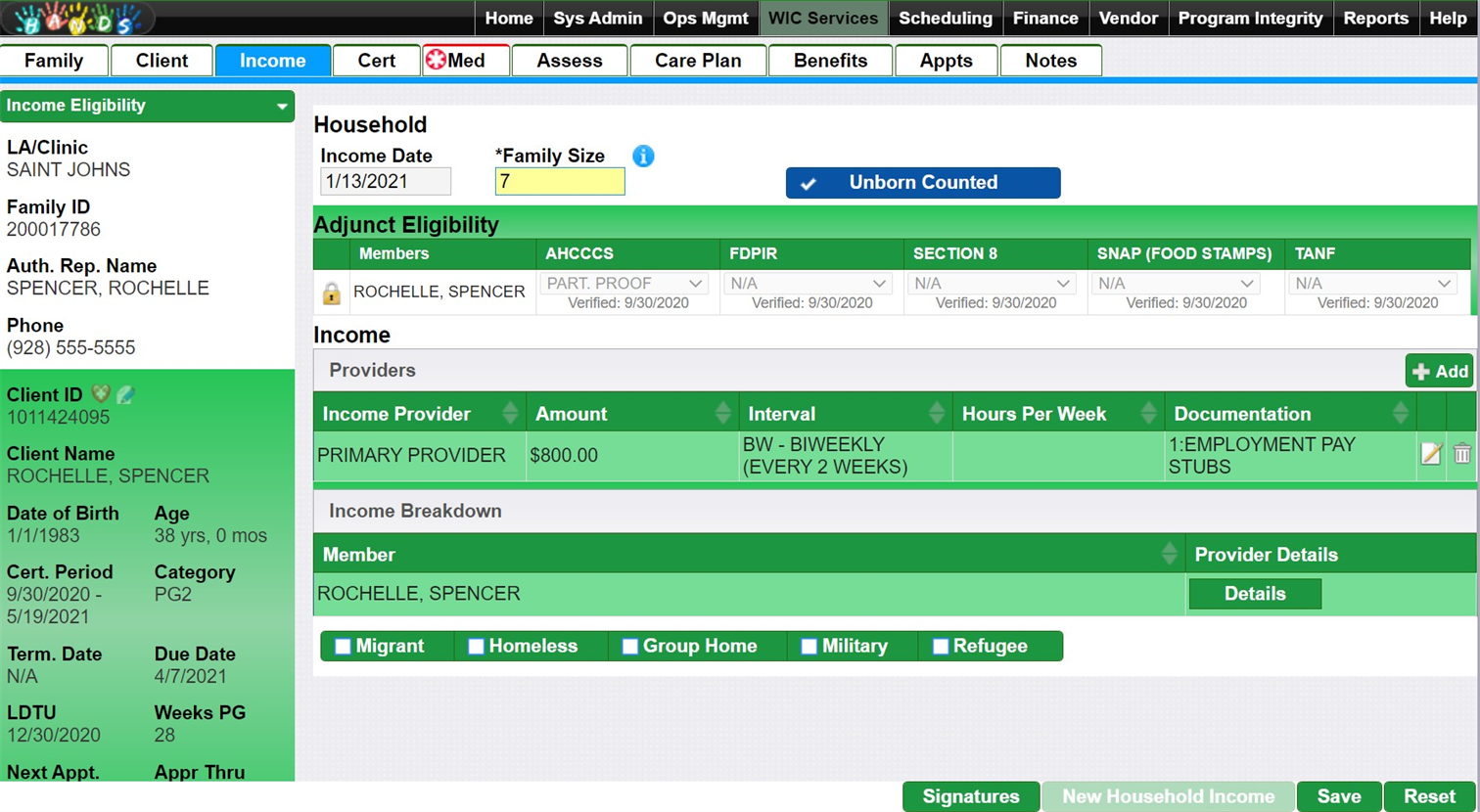Delete the Primary Provider income row
Image resolution: width=1480 pixels, height=812 pixels.
(x=1461, y=454)
